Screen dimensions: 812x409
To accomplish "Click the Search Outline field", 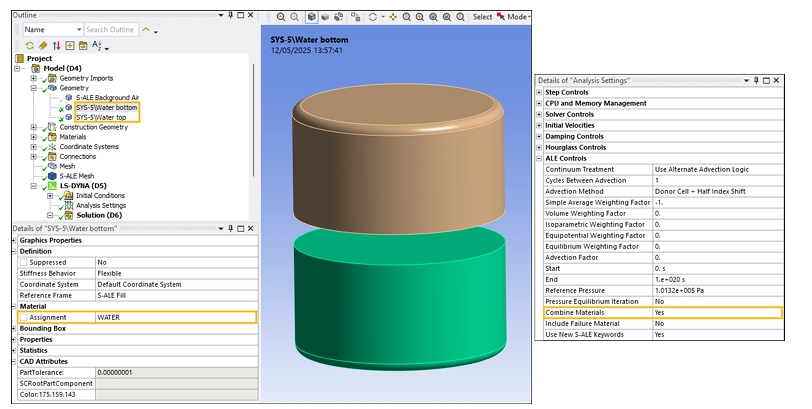I will (x=111, y=30).
